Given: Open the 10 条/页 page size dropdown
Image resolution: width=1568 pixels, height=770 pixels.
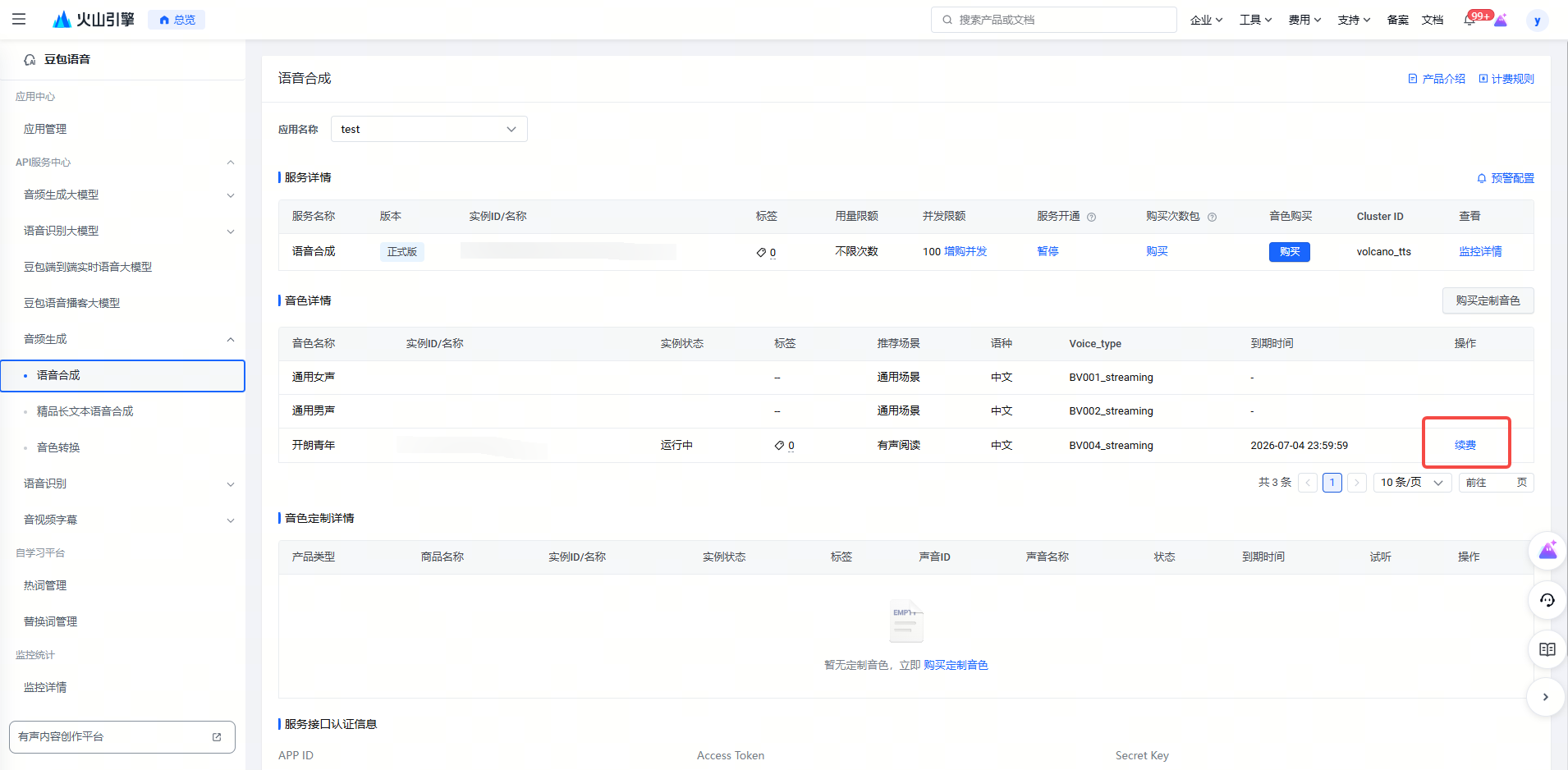Looking at the screenshot, I should pos(1411,483).
